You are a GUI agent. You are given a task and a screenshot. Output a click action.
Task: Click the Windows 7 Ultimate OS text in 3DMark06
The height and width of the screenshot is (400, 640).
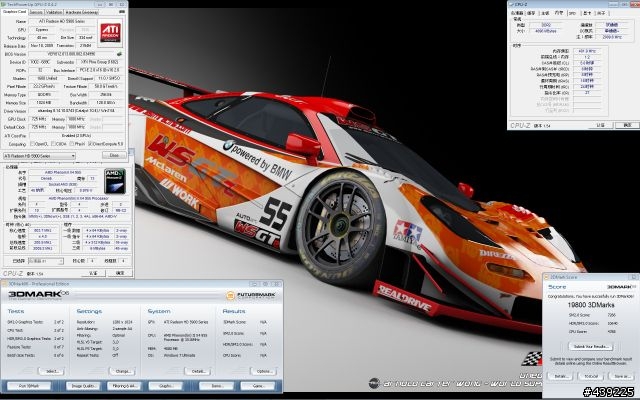pos(181,356)
